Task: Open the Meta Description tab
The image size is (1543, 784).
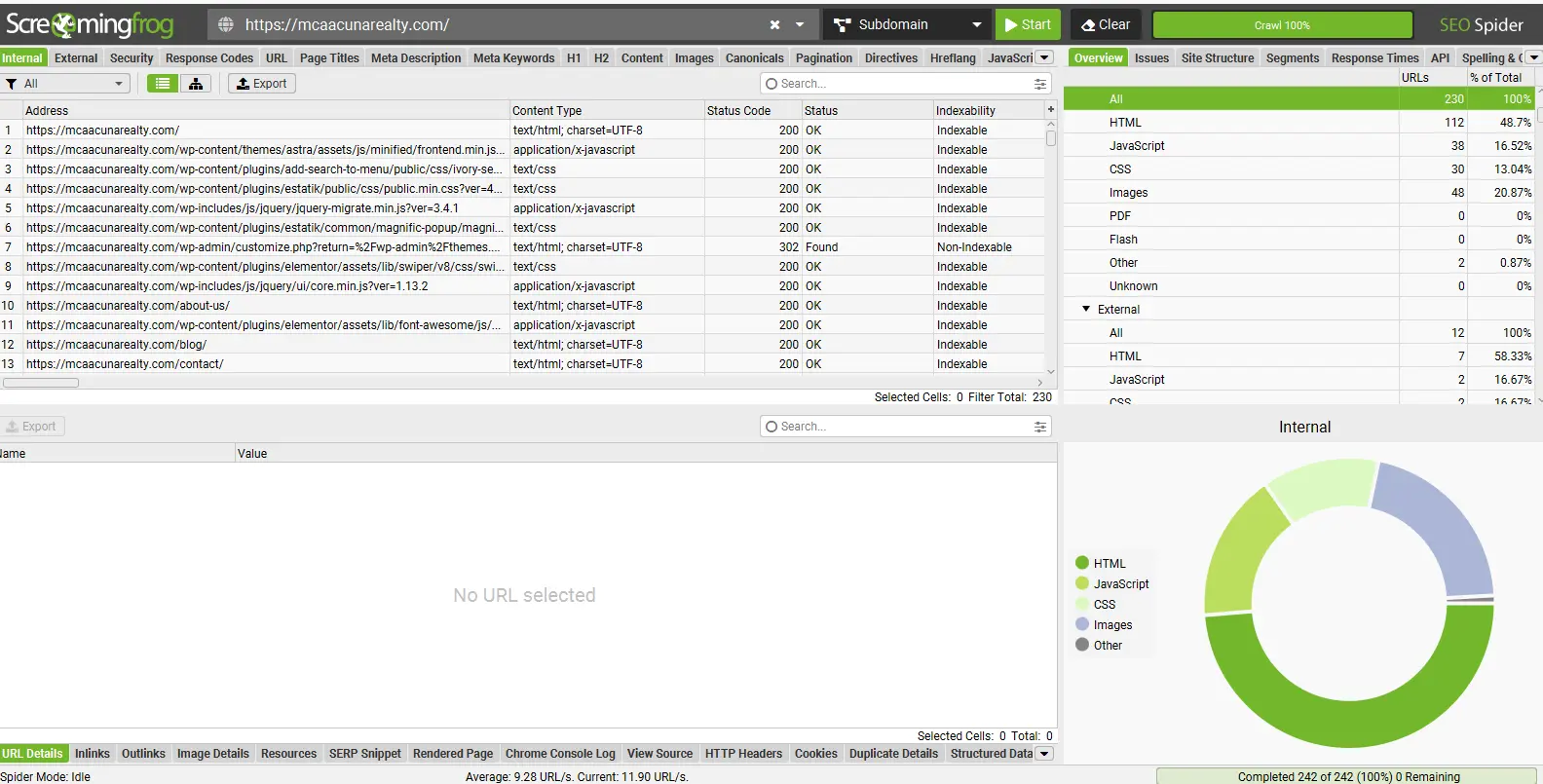Action: [416, 58]
